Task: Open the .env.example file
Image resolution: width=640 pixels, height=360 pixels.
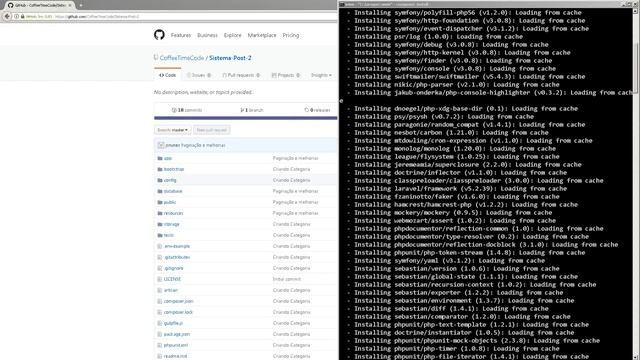Action: 177,247
